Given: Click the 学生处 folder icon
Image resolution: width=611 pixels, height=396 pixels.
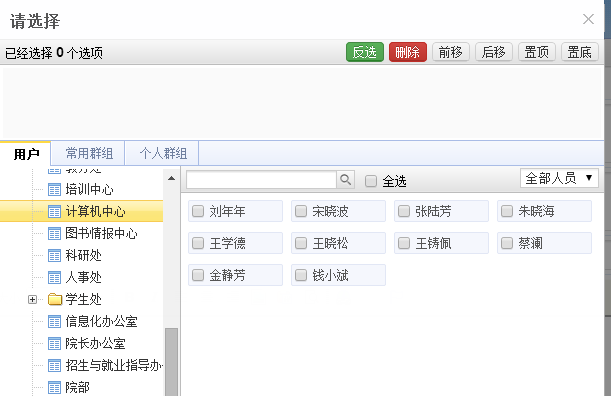Looking at the screenshot, I should pyautogui.click(x=55, y=299).
